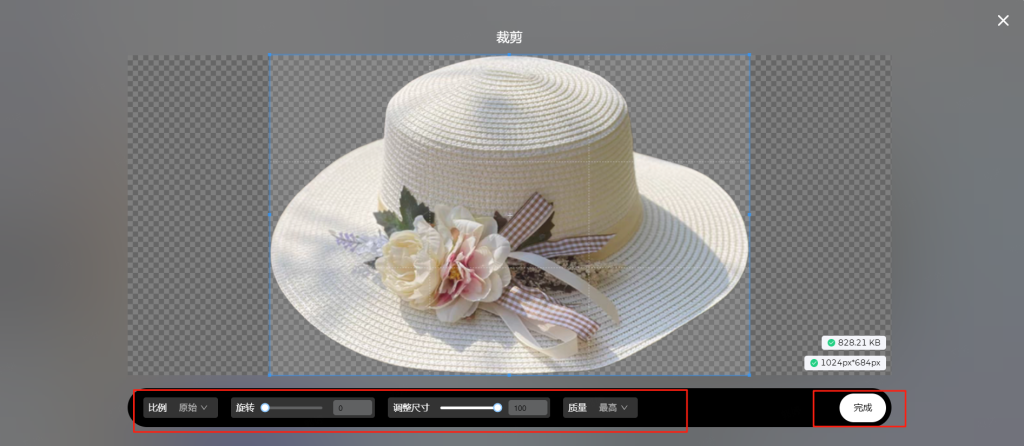Click the 裁剪 title text

pyautogui.click(x=509, y=37)
